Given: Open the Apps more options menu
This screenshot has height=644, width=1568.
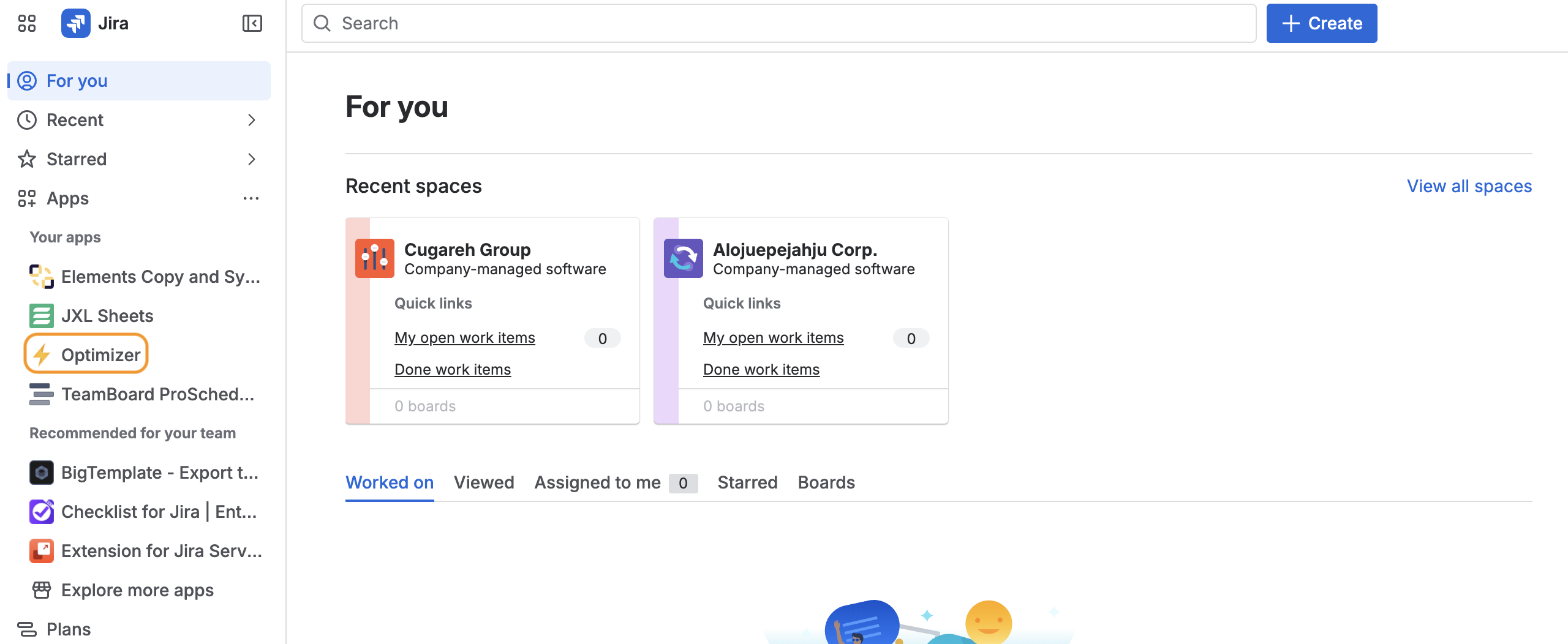Looking at the screenshot, I should point(251,198).
